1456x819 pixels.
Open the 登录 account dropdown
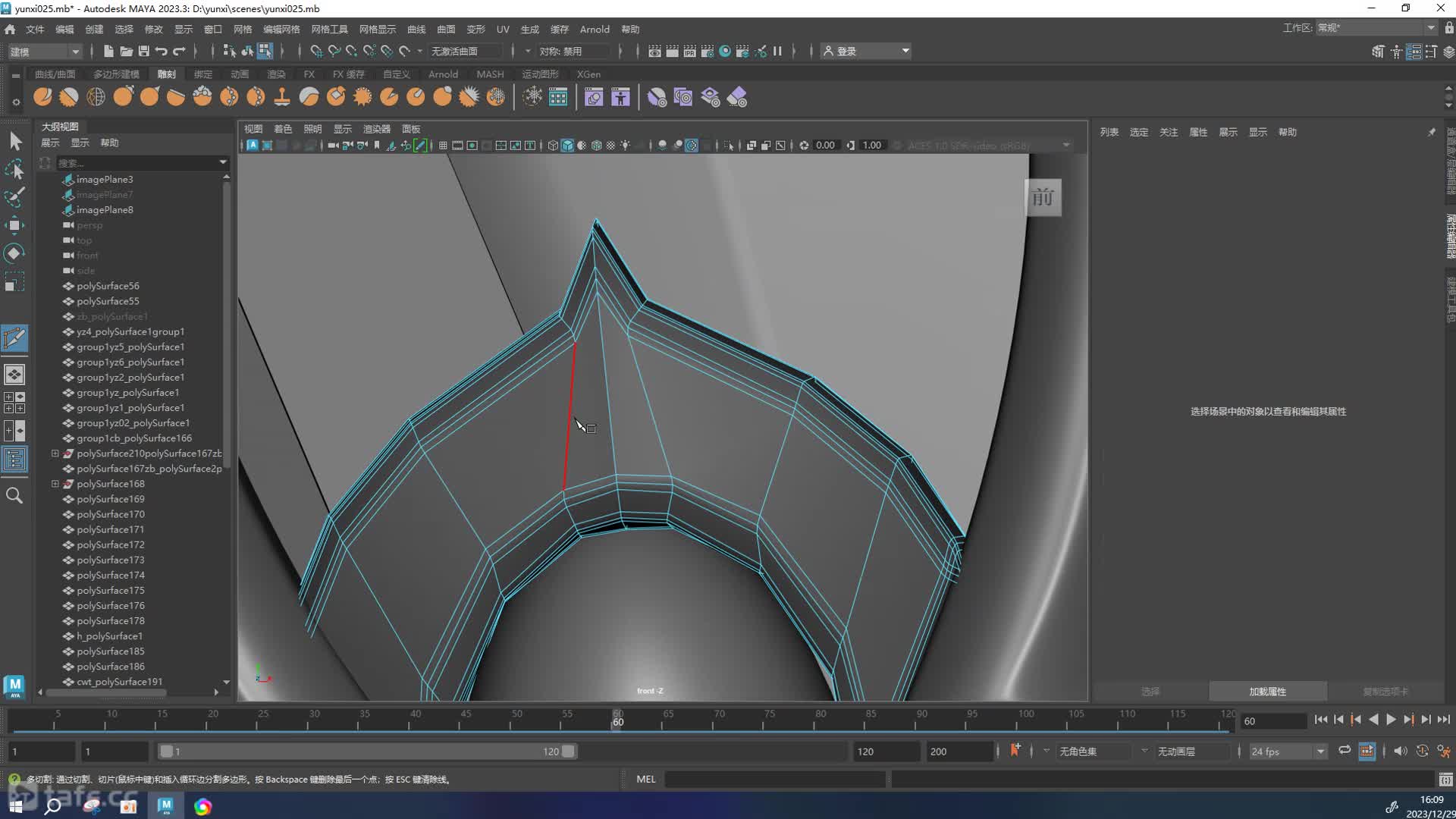click(x=866, y=51)
